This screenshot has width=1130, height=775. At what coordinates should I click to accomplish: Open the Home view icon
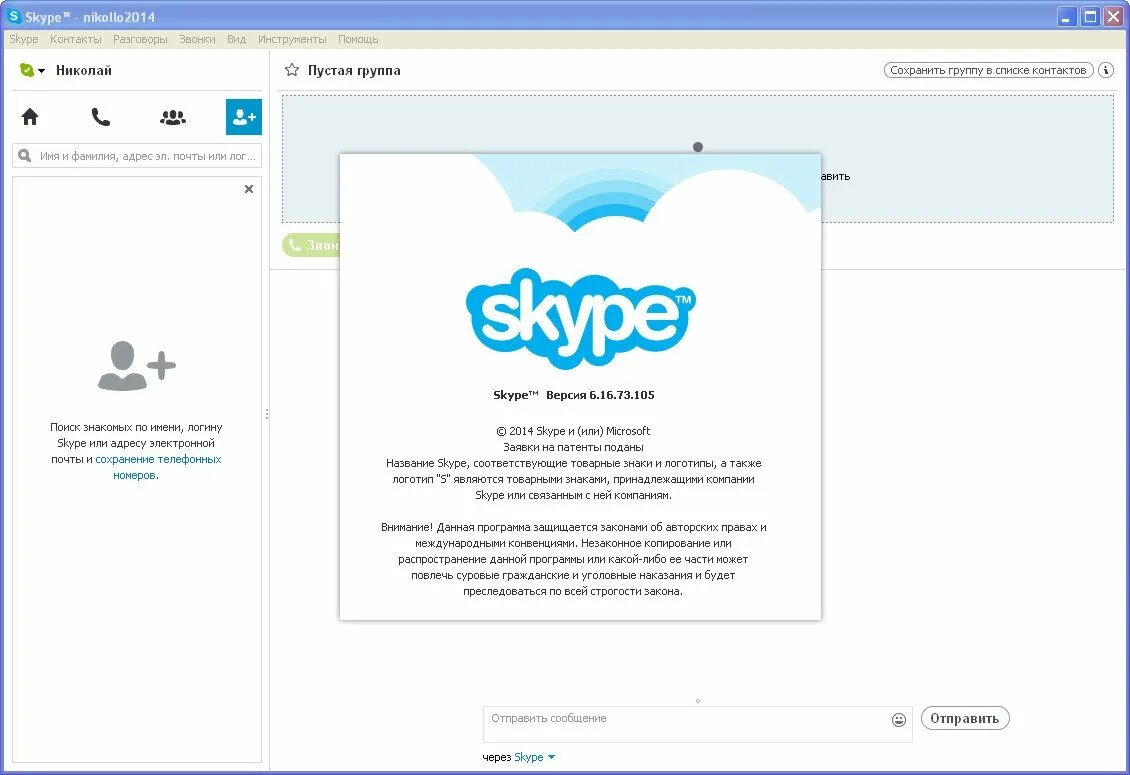[x=30, y=117]
